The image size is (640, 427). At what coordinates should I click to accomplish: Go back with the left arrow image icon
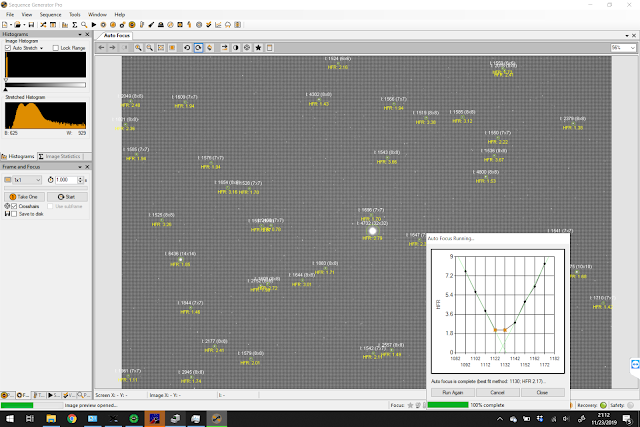(x=101, y=48)
